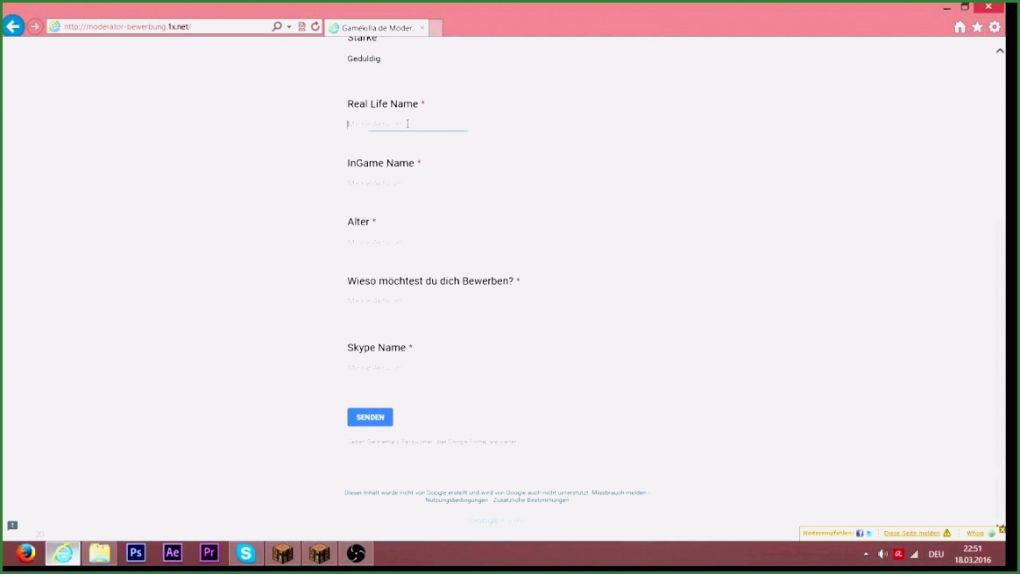Image resolution: width=1020 pixels, height=574 pixels.
Task: Launch Photoshop from the taskbar
Action: pos(136,553)
